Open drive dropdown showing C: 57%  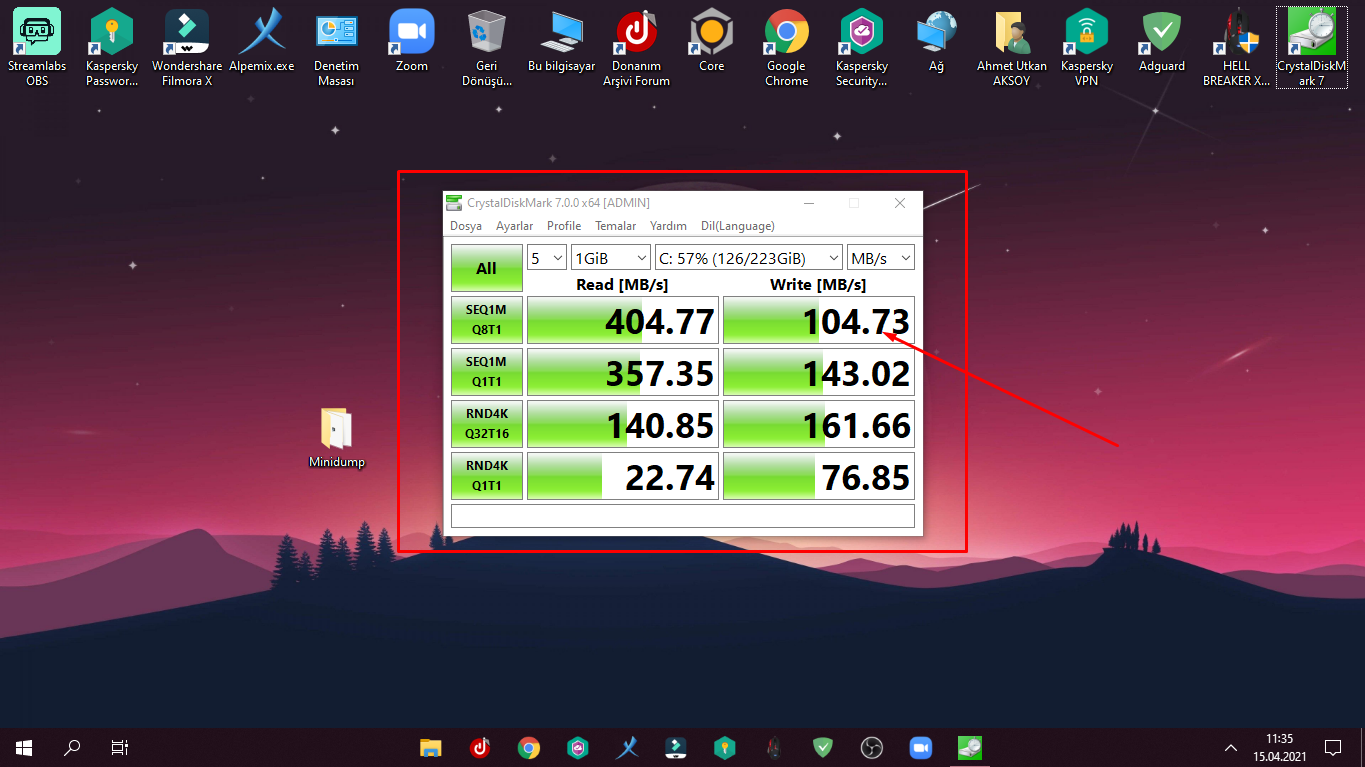pos(749,258)
